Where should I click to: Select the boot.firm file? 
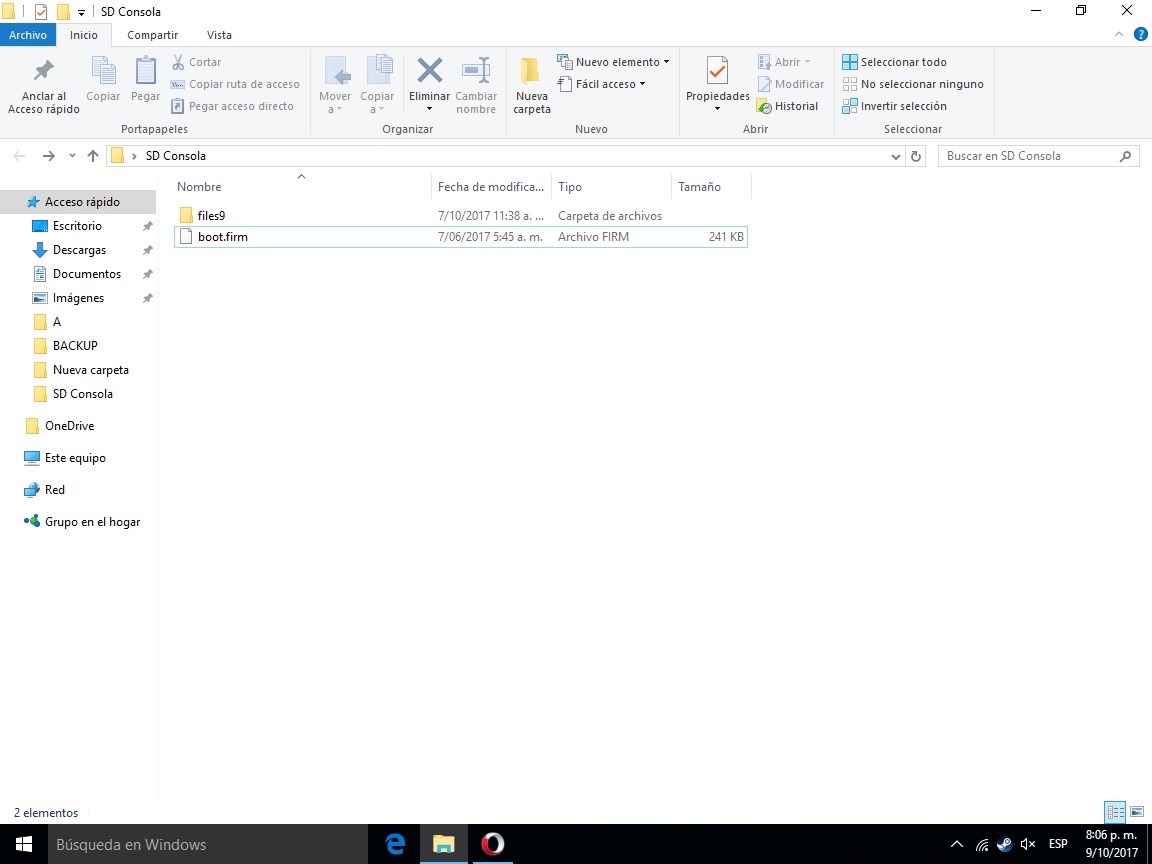coord(222,237)
